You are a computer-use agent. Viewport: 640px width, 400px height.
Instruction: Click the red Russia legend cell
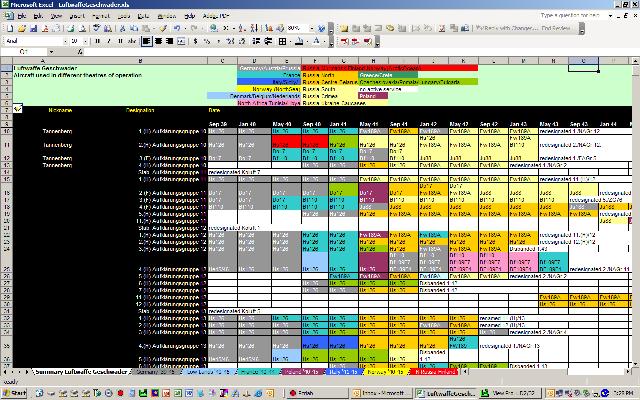pos(389,68)
